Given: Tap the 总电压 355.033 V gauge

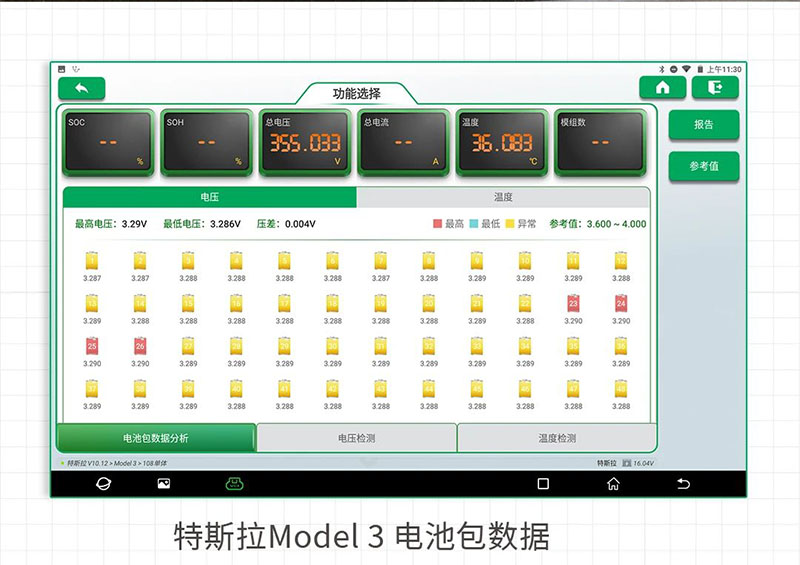Looking at the screenshot, I should (305, 142).
